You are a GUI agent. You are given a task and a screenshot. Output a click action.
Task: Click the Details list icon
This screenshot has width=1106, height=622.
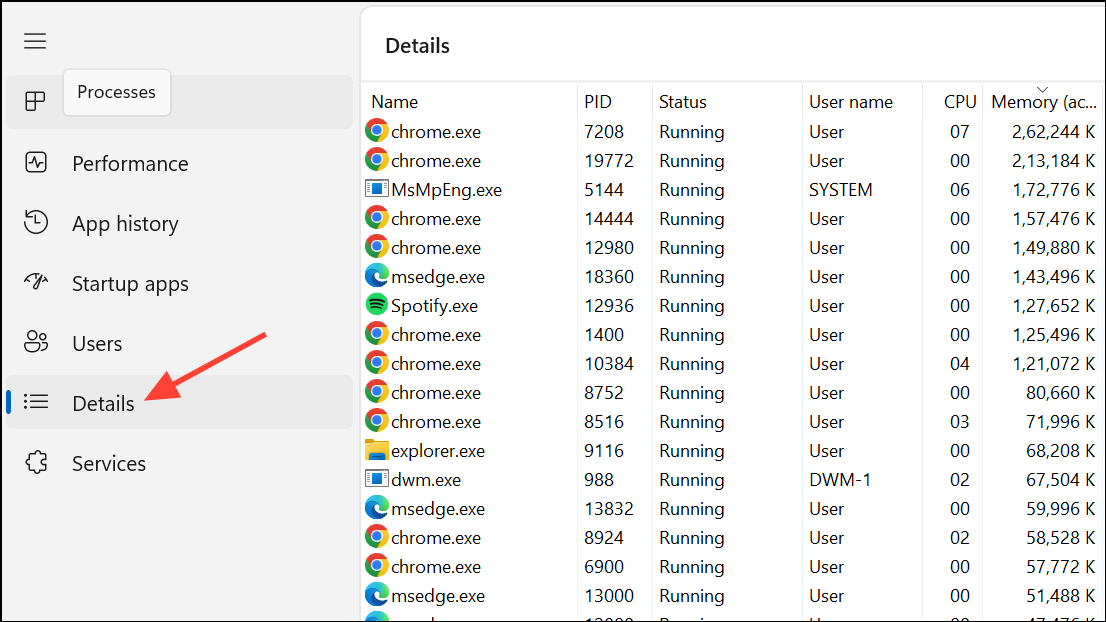pos(36,402)
